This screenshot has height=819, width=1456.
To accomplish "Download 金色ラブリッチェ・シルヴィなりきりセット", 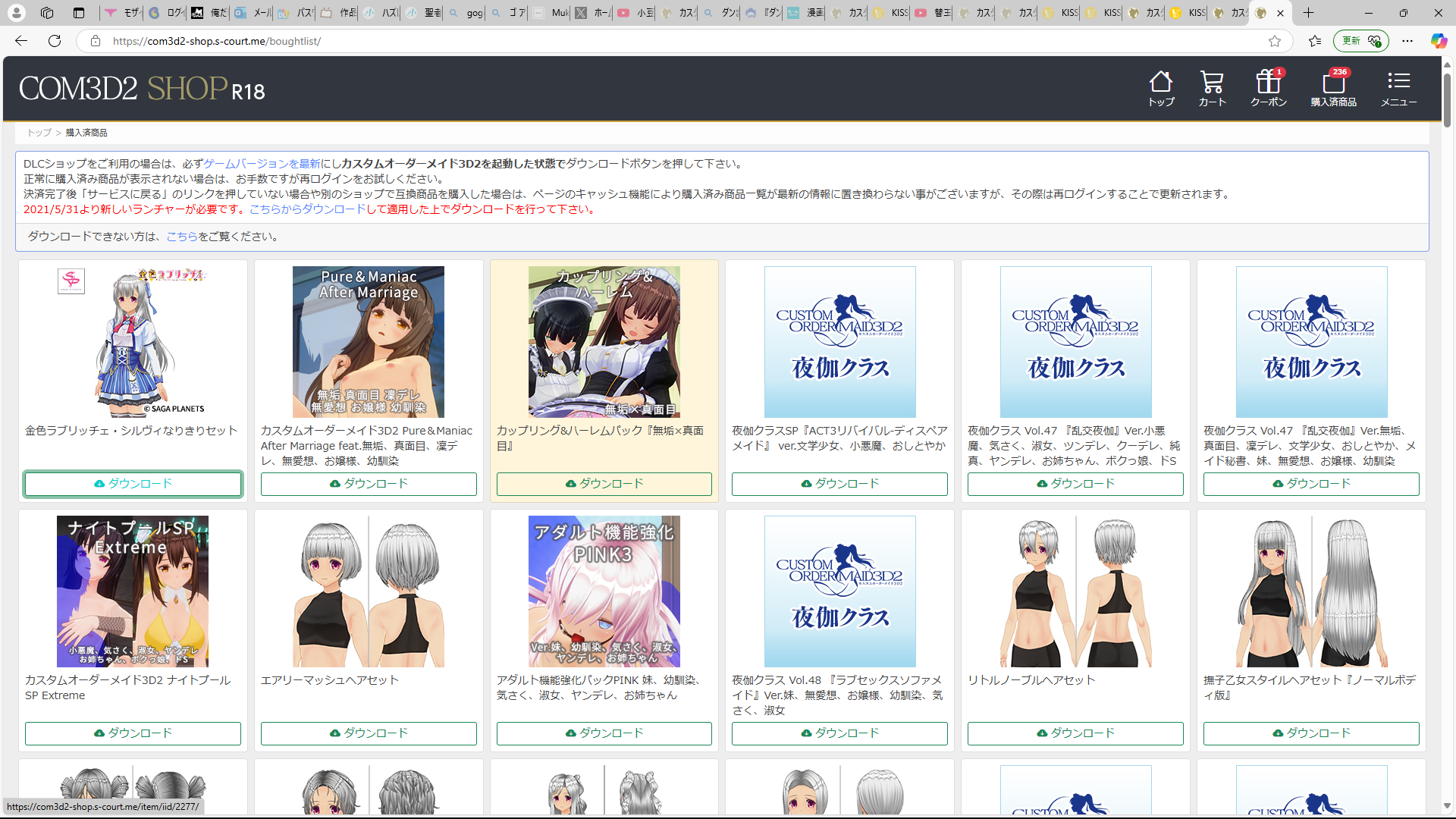I will point(133,484).
